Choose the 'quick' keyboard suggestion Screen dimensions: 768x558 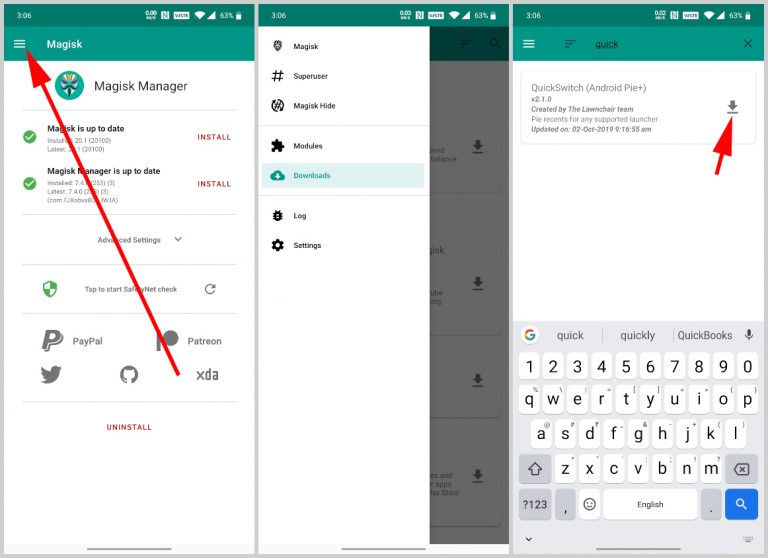[x=570, y=335]
